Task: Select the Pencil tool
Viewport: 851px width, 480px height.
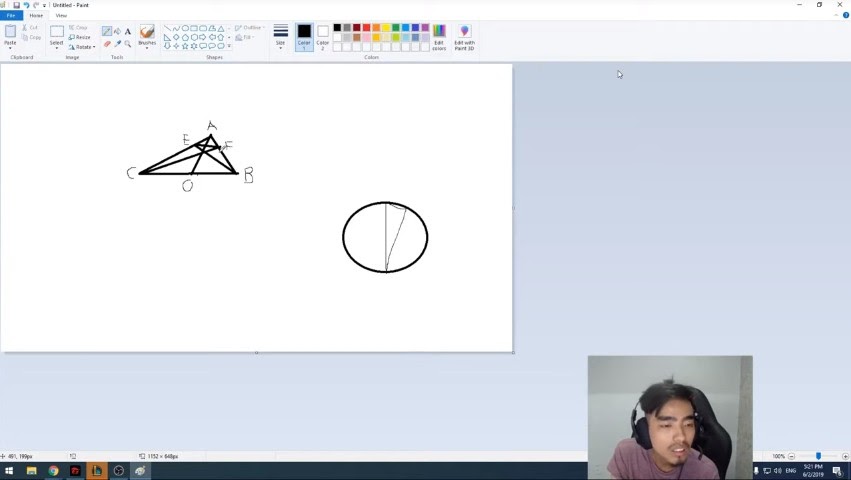Action: 107,31
